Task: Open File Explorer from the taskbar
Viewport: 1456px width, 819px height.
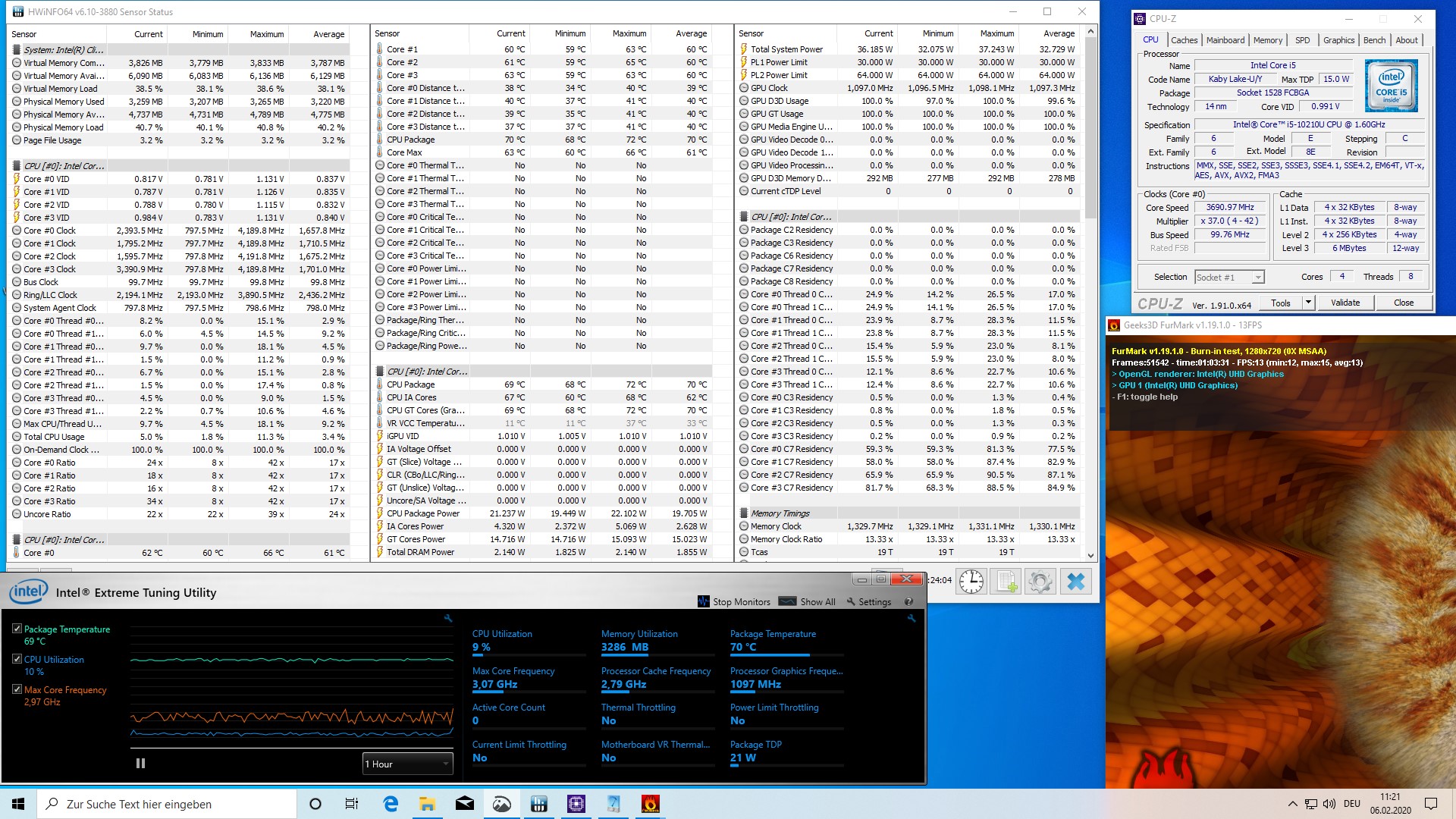Action: click(x=427, y=804)
